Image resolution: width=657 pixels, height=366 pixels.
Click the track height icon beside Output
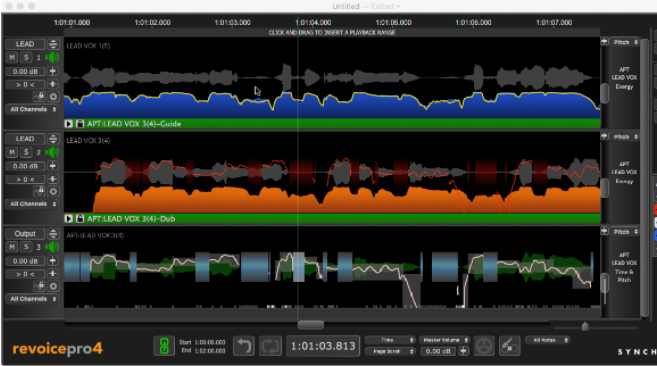click(53, 234)
